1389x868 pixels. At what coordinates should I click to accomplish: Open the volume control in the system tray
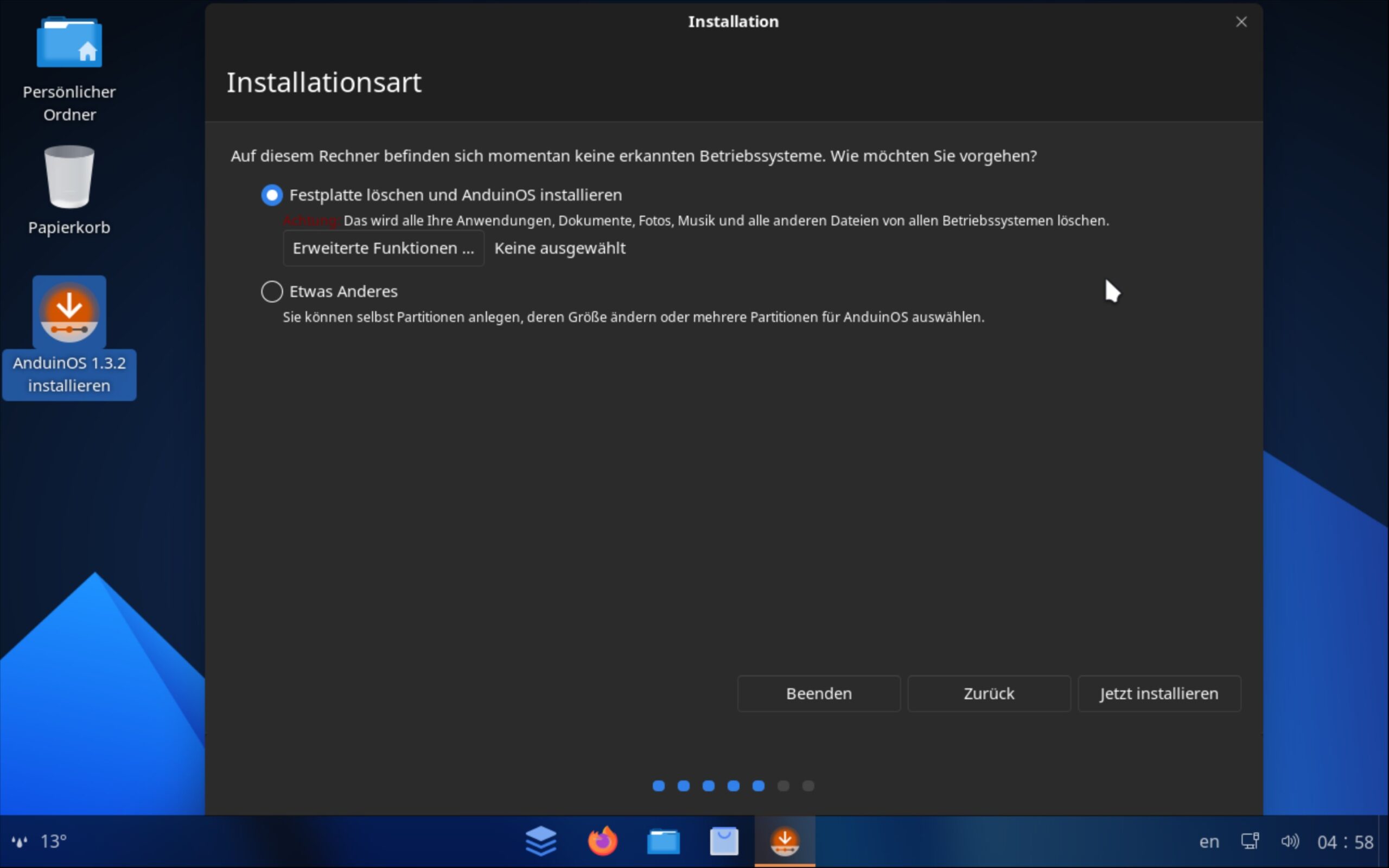coord(1289,841)
